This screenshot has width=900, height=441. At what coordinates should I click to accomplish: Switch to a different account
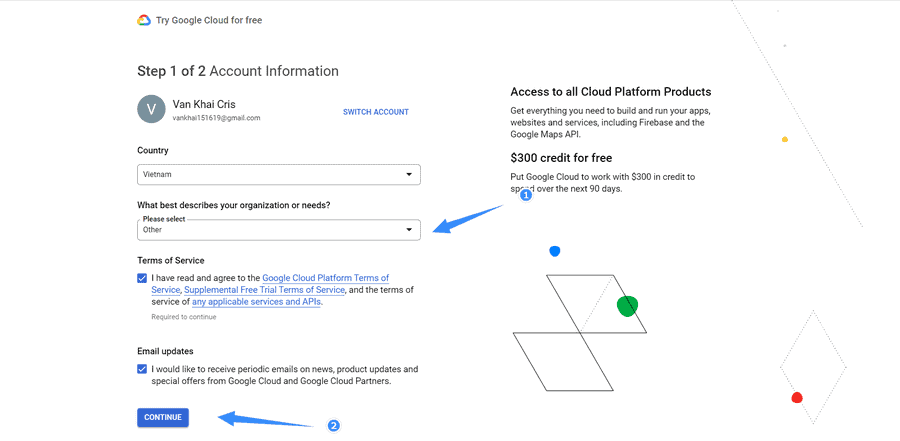click(x=375, y=112)
